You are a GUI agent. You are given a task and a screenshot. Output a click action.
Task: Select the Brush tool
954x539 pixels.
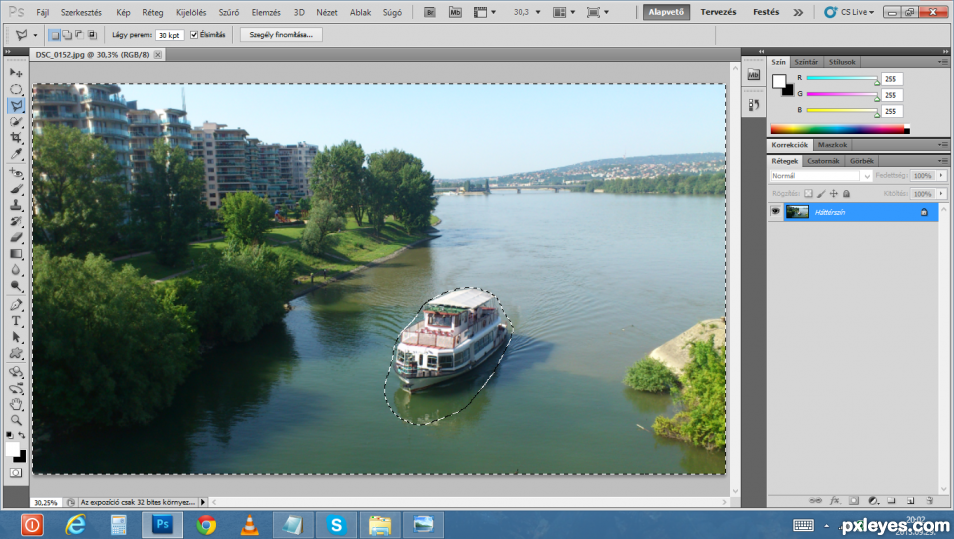click(16, 189)
